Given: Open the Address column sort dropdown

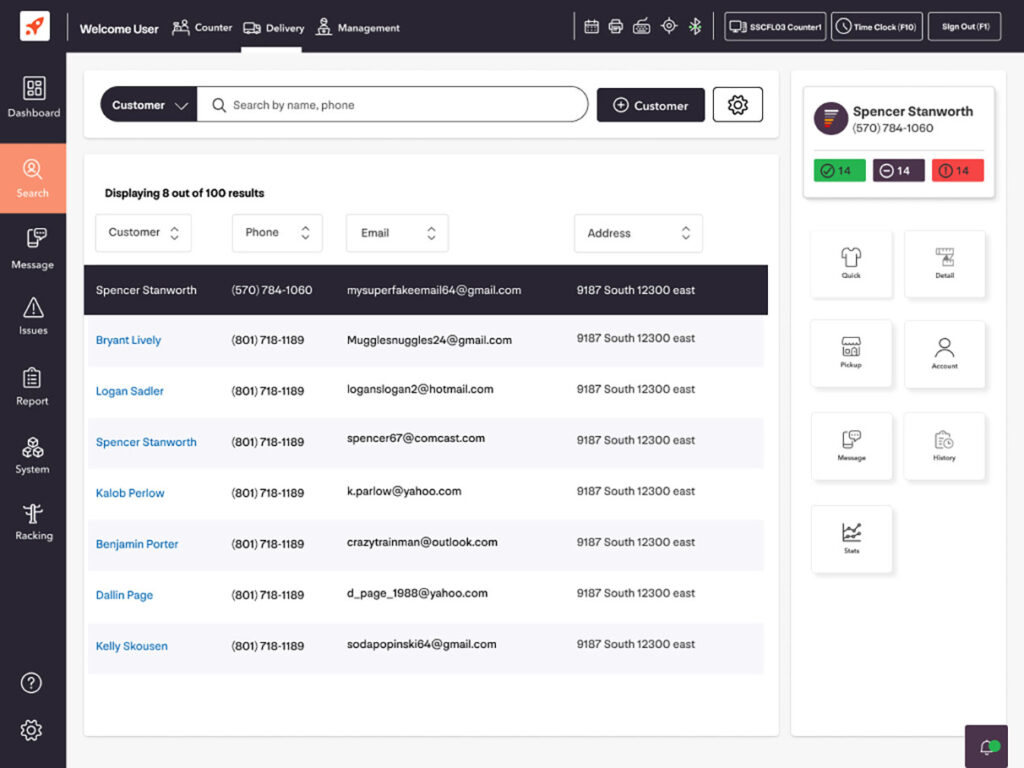Looking at the screenshot, I should (x=638, y=233).
